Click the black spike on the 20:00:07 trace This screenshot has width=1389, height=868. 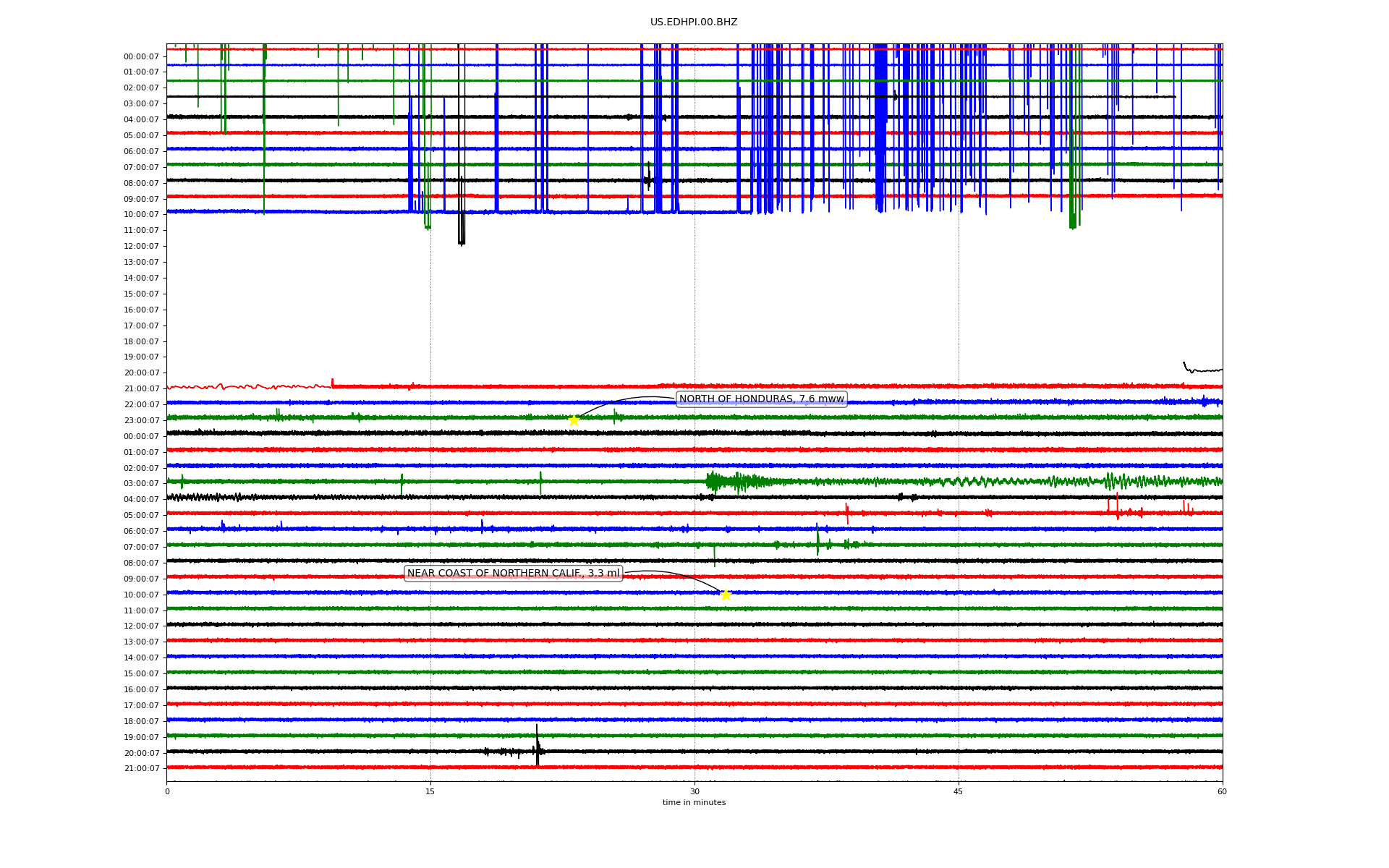[537, 745]
